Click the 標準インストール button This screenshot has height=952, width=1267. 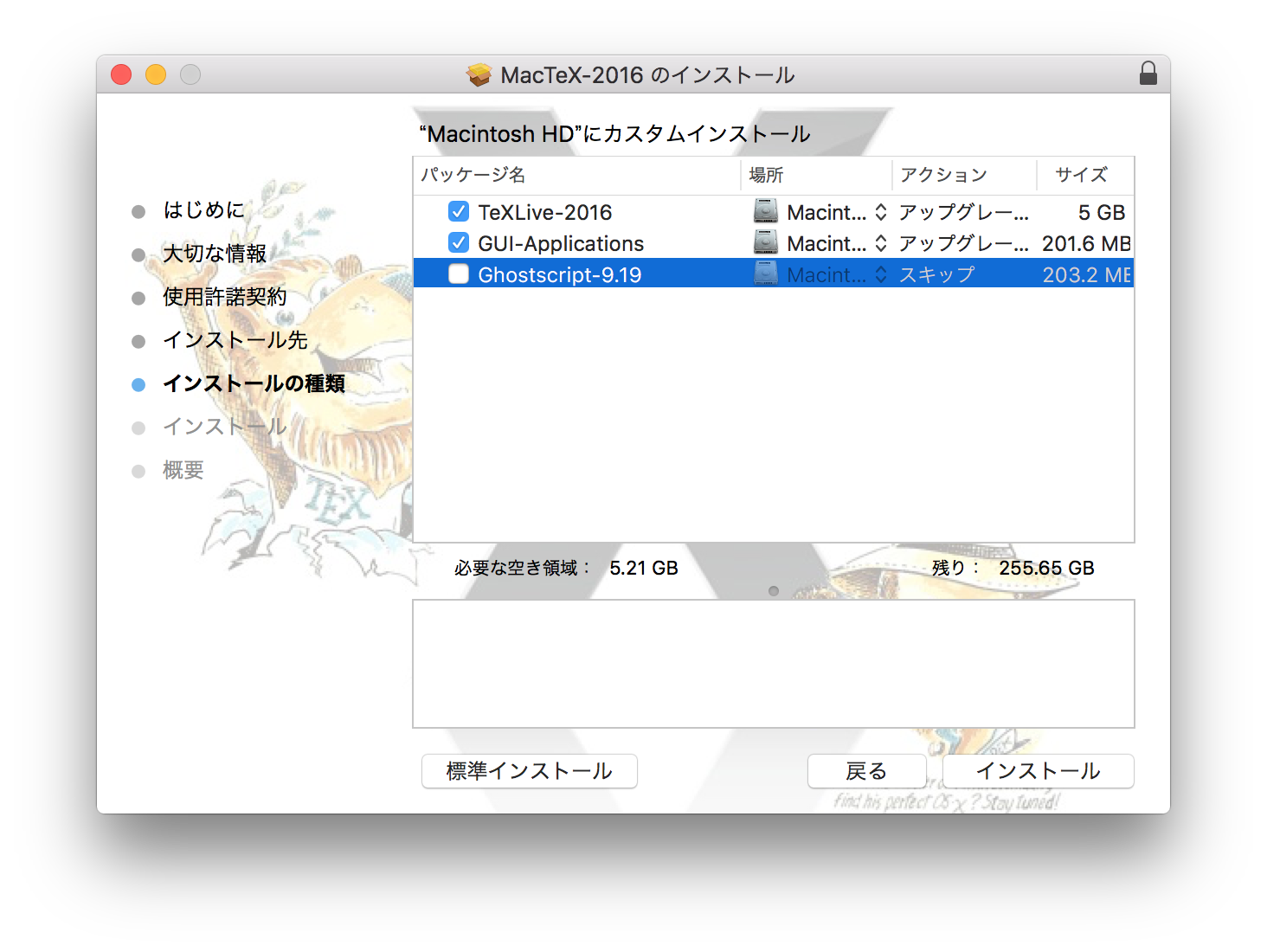point(530,771)
